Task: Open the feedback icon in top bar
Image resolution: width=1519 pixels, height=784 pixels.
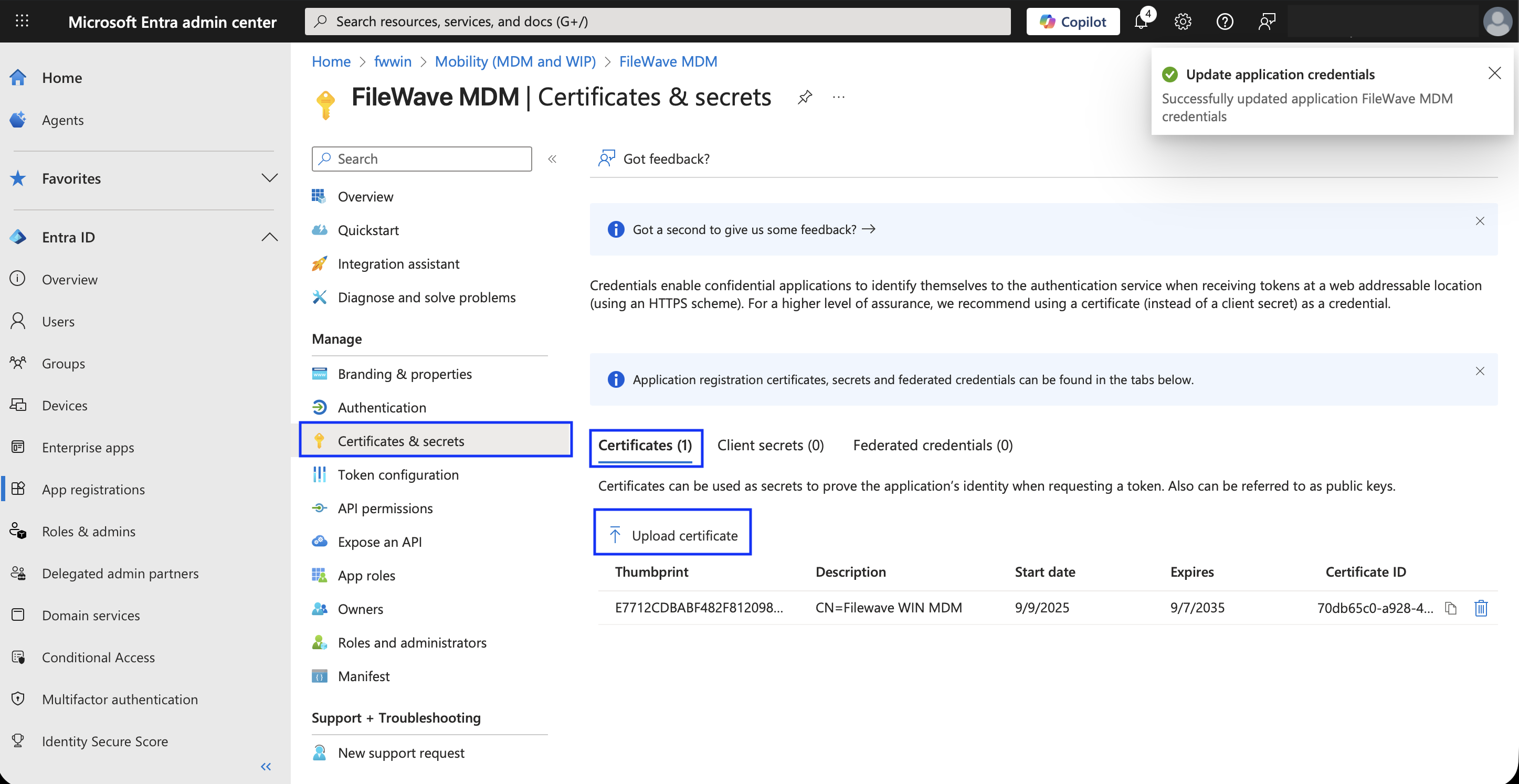Action: click(x=1266, y=22)
